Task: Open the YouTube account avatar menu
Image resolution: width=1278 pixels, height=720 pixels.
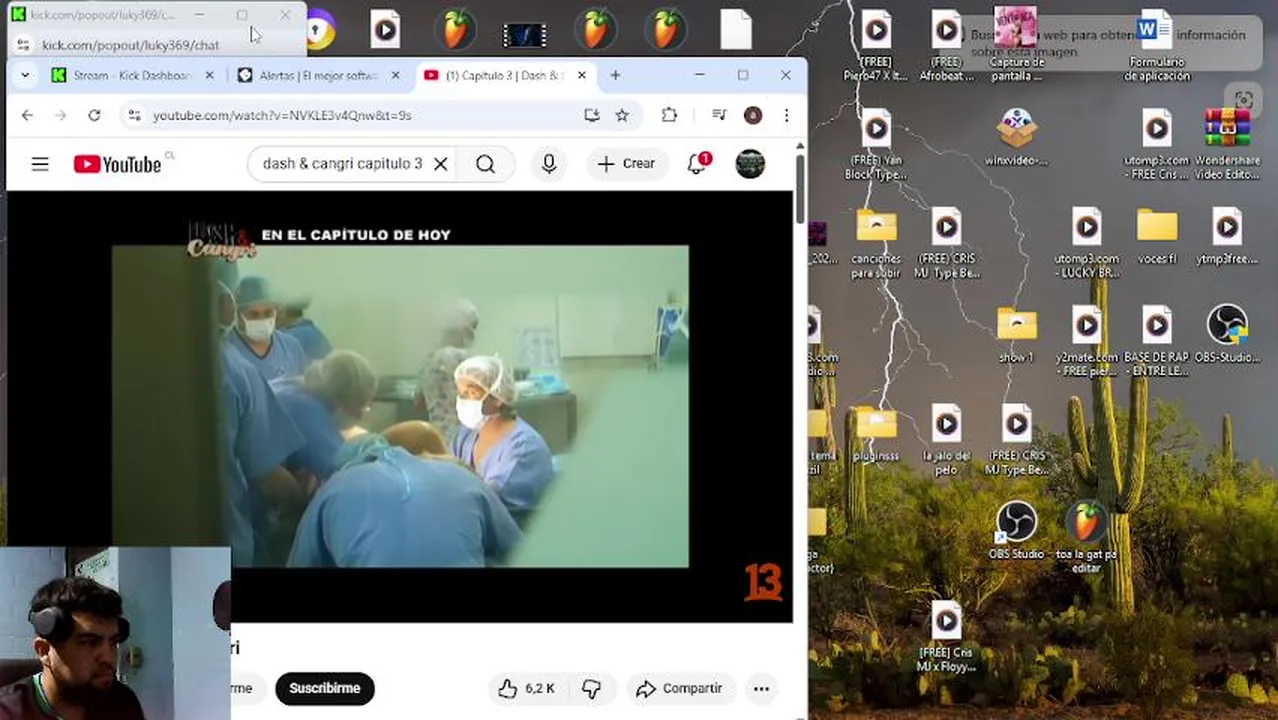Action: (x=750, y=164)
